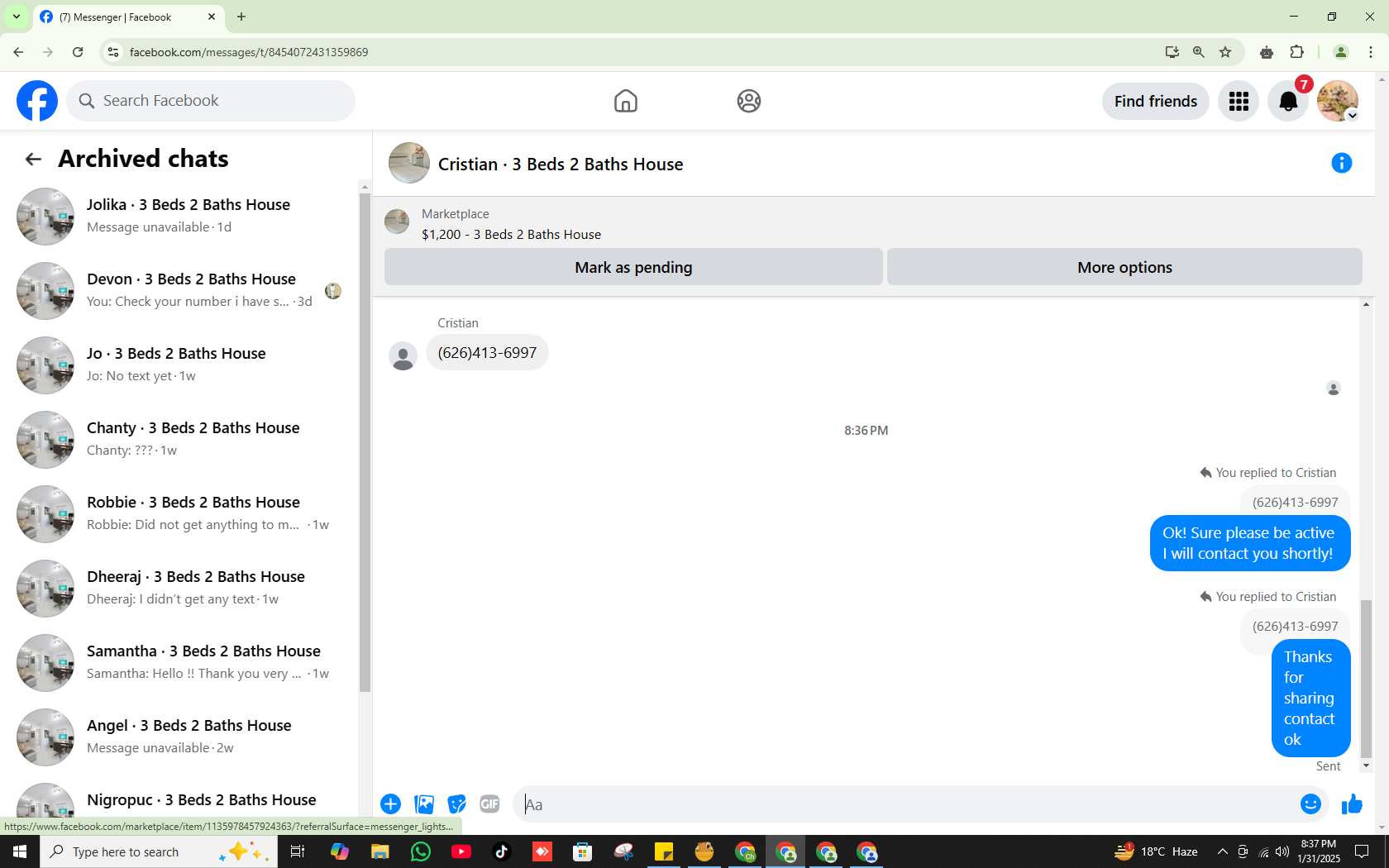
Task: Click the 'Ok! Sure please be active' message
Action: click(x=1249, y=543)
